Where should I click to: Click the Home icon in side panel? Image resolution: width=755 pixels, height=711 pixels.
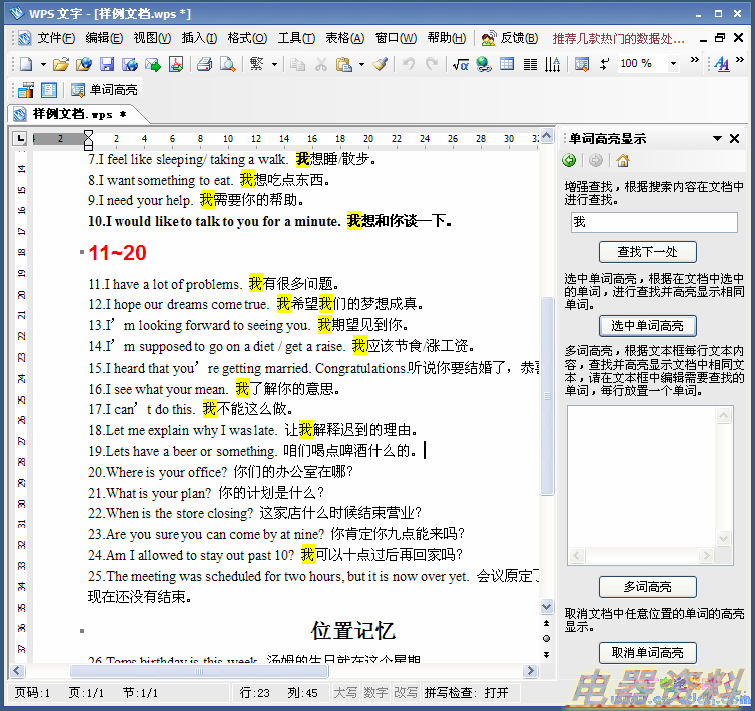click(623, 160)
